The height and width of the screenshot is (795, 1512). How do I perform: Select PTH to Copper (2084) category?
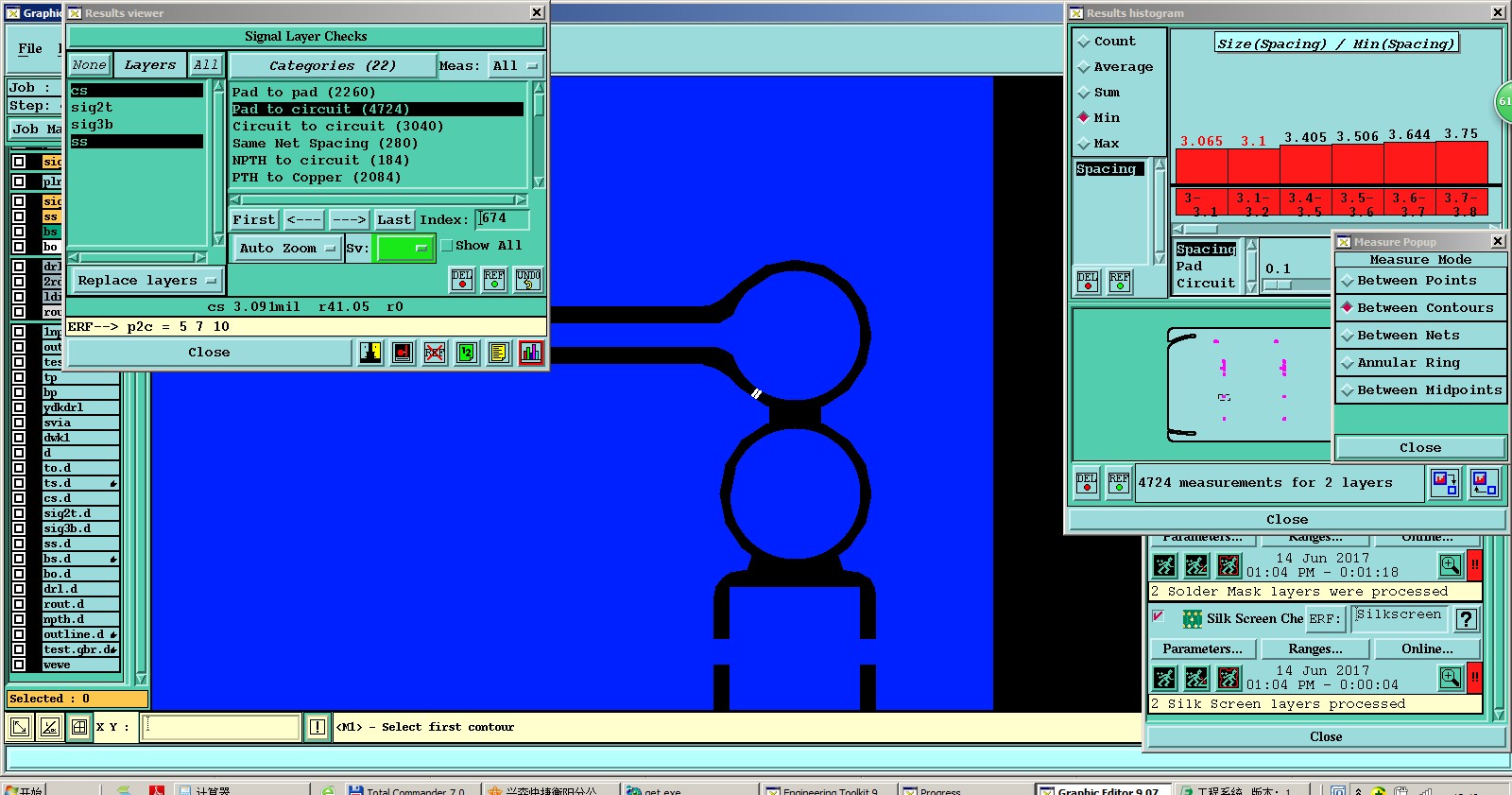tap(378, 177)
